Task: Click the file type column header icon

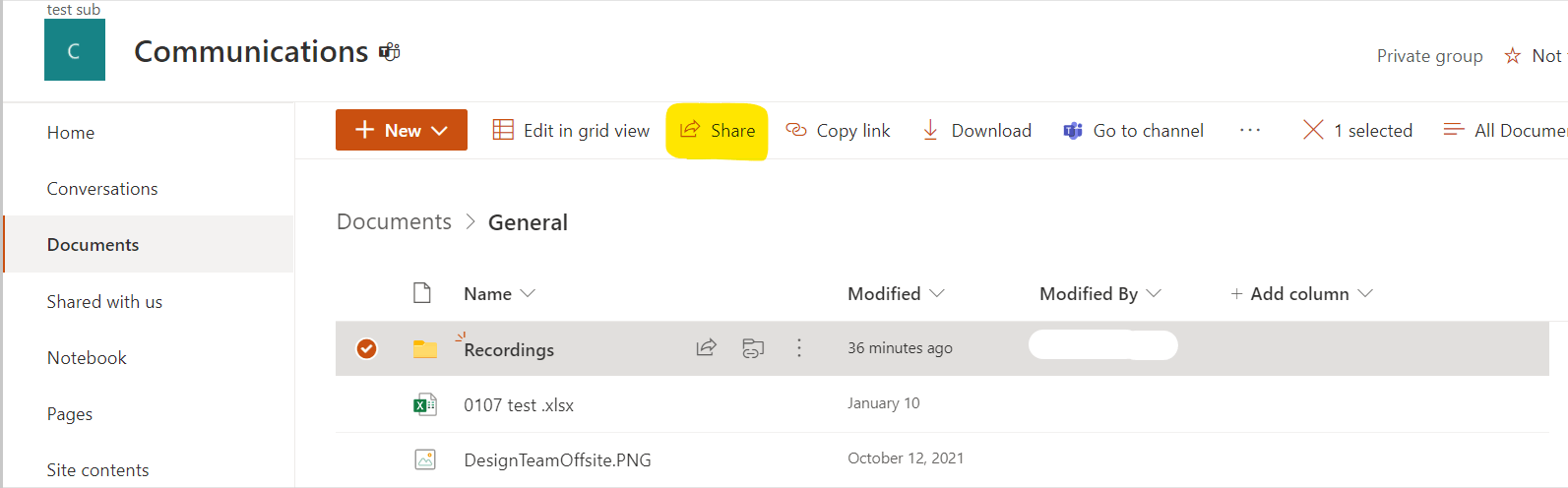Action: pyautogui.click(x=422, y=293)
